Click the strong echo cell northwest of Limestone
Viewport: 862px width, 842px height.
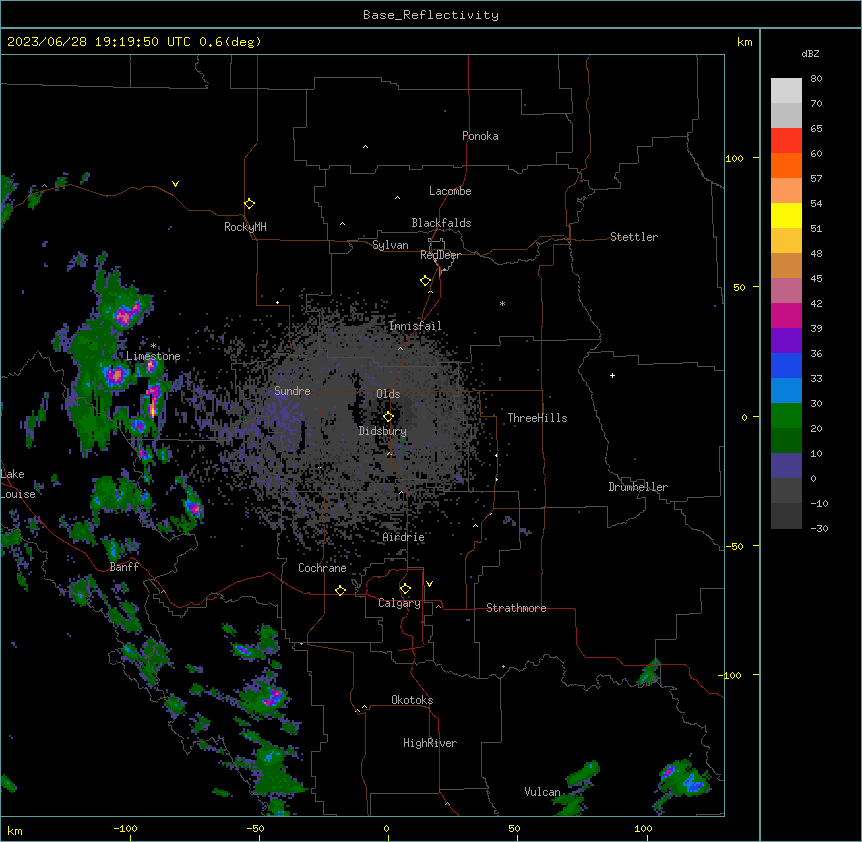point(126,315)
